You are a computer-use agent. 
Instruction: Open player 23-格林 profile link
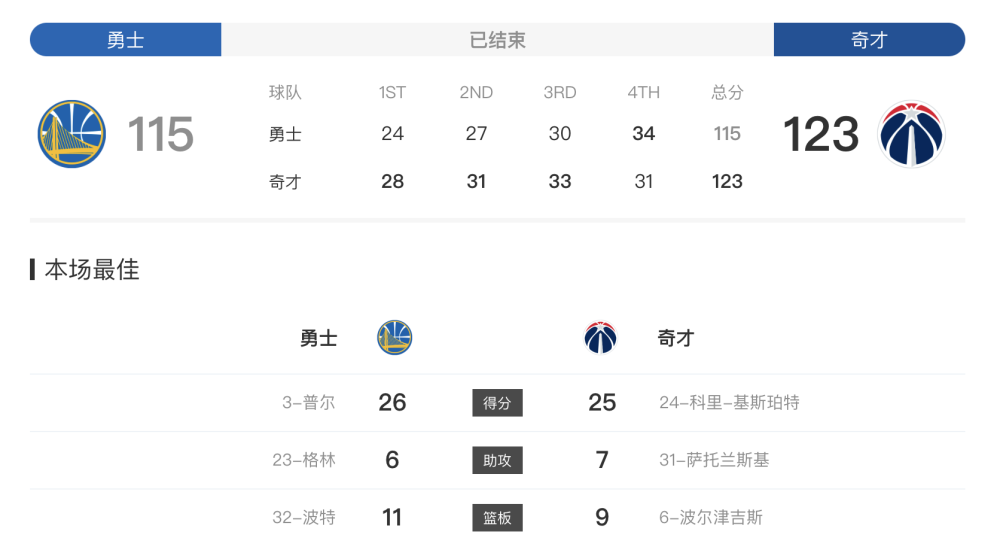(x=304, y=460)
